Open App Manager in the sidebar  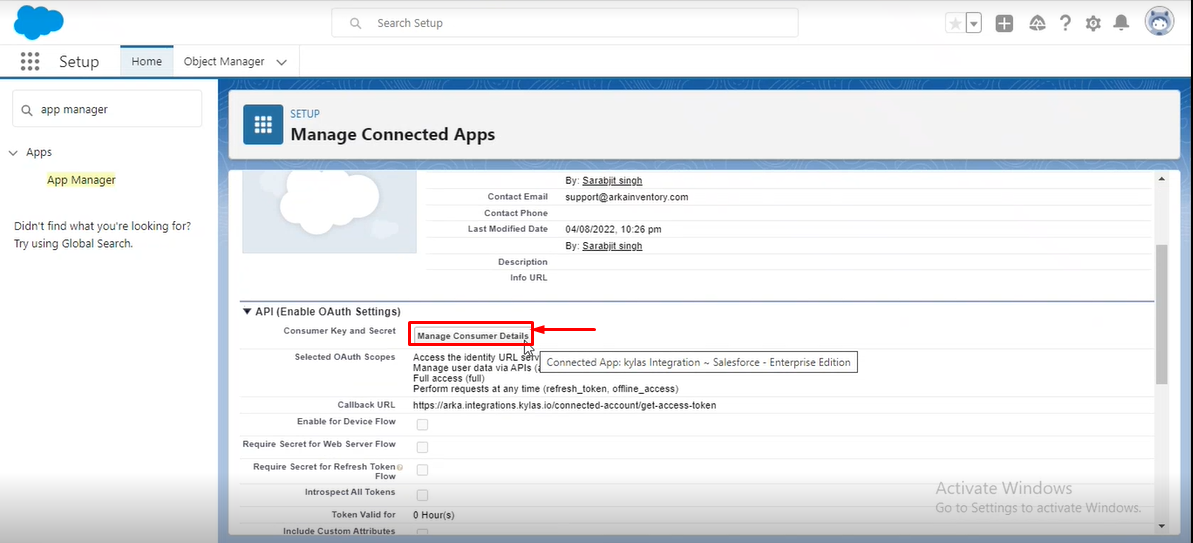click(81, 180)
